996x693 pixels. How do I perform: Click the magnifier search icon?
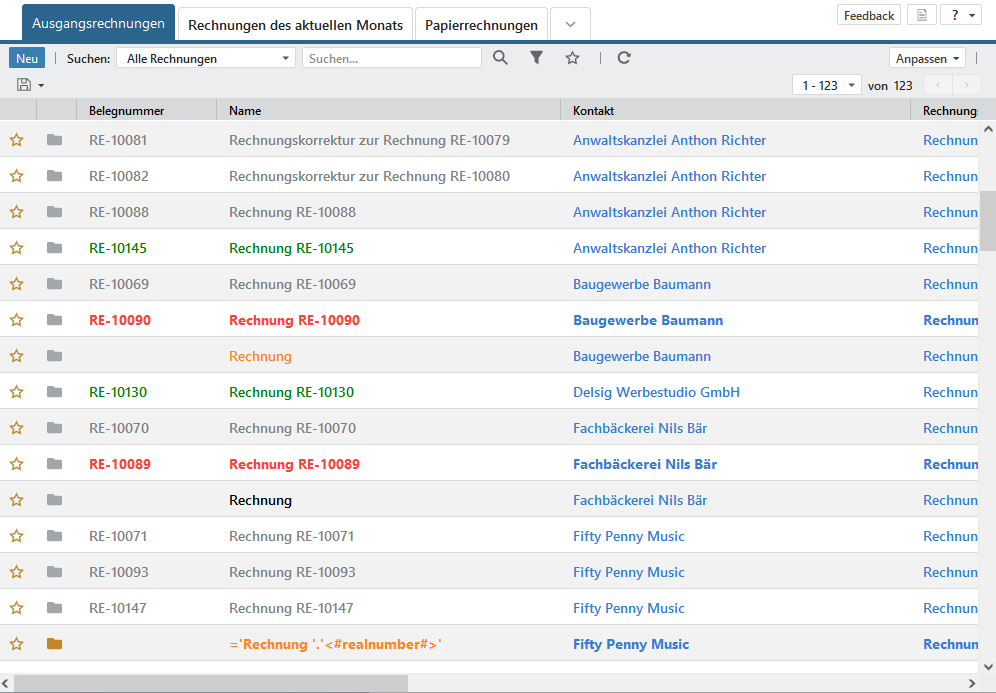[x=500, y=58]
